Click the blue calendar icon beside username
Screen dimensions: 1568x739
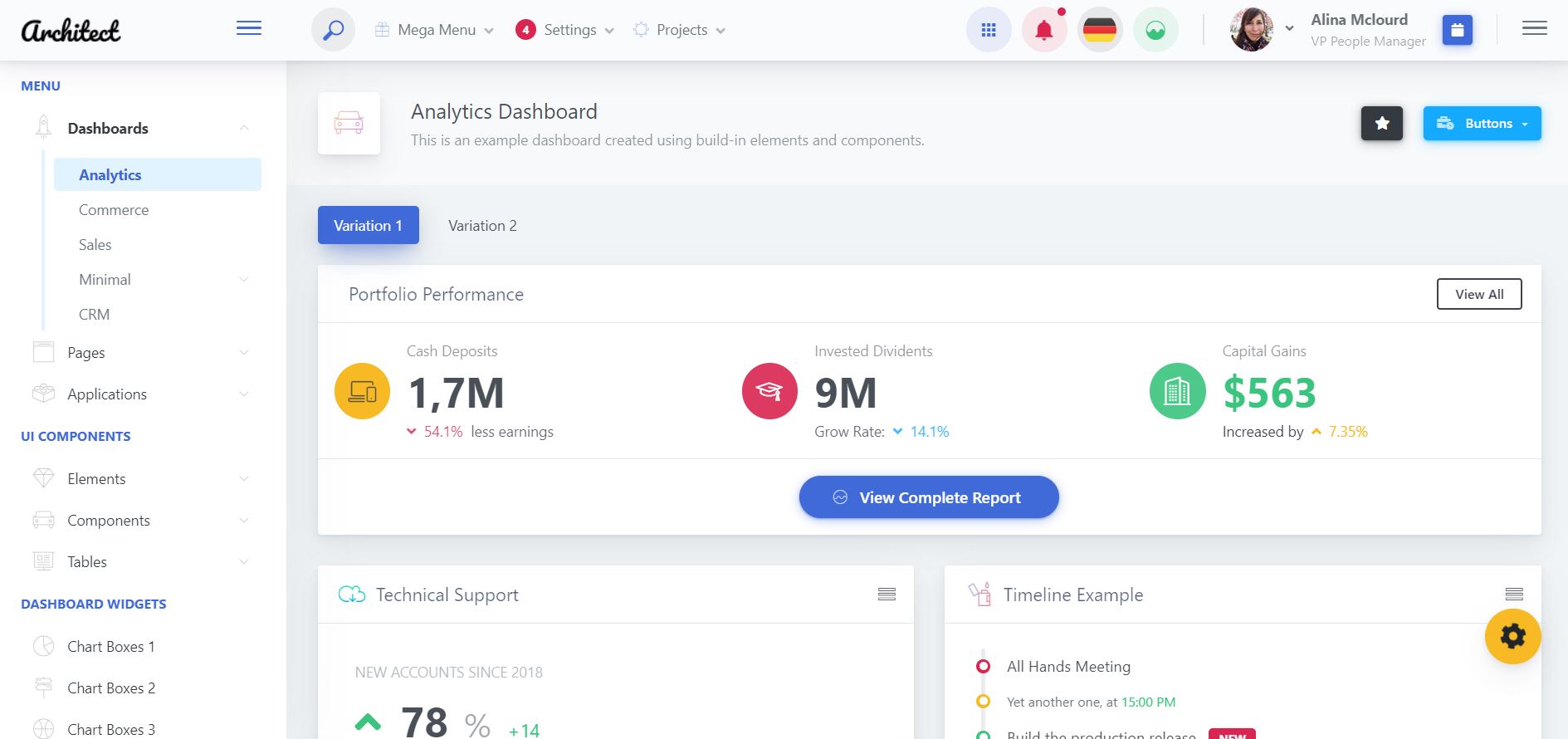point(1457,31)
